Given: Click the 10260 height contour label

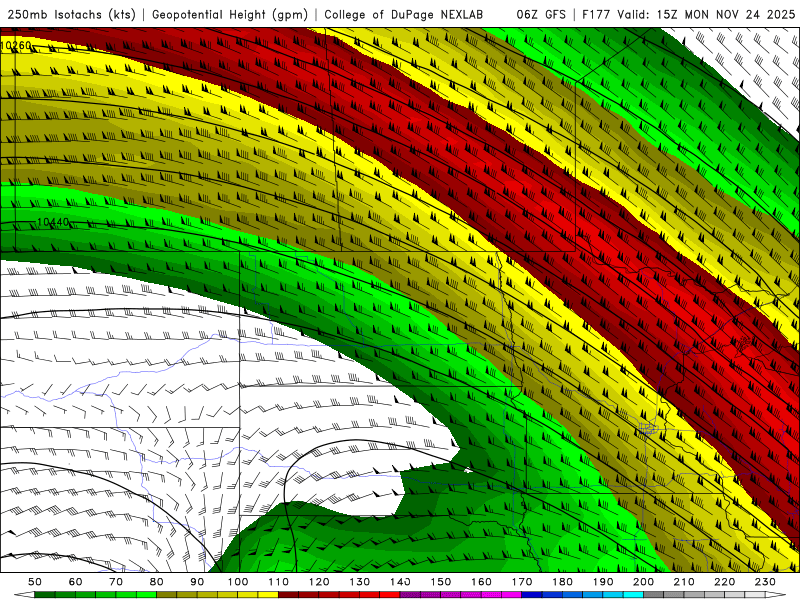Looking at the screenshot, I should 16,46.
